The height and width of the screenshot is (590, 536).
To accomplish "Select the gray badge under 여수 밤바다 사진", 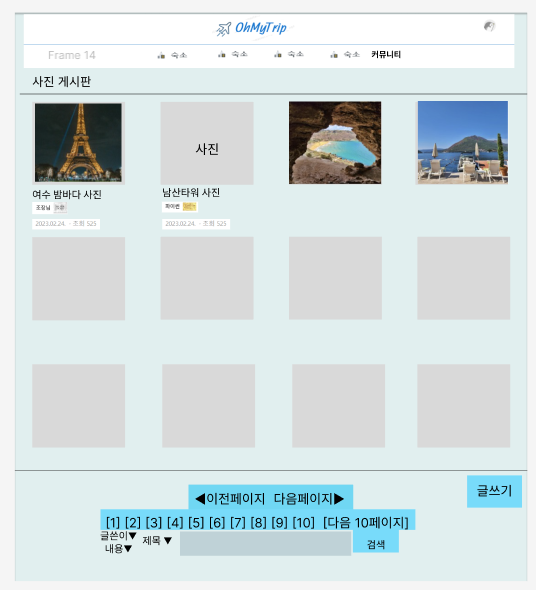I will (60, 207).
